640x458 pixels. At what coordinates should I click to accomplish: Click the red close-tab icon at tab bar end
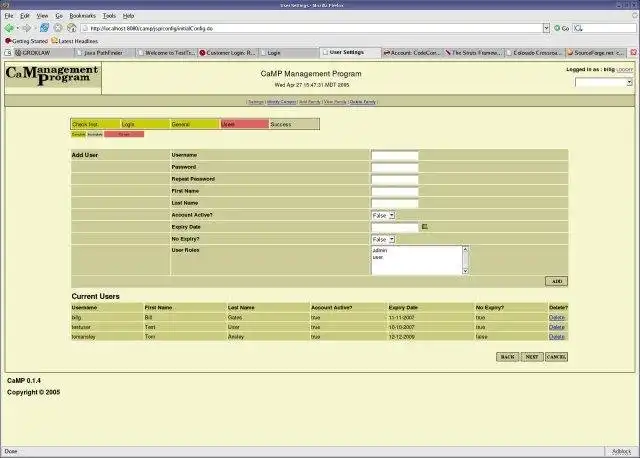pyautogui.click(x=633, y=52)
